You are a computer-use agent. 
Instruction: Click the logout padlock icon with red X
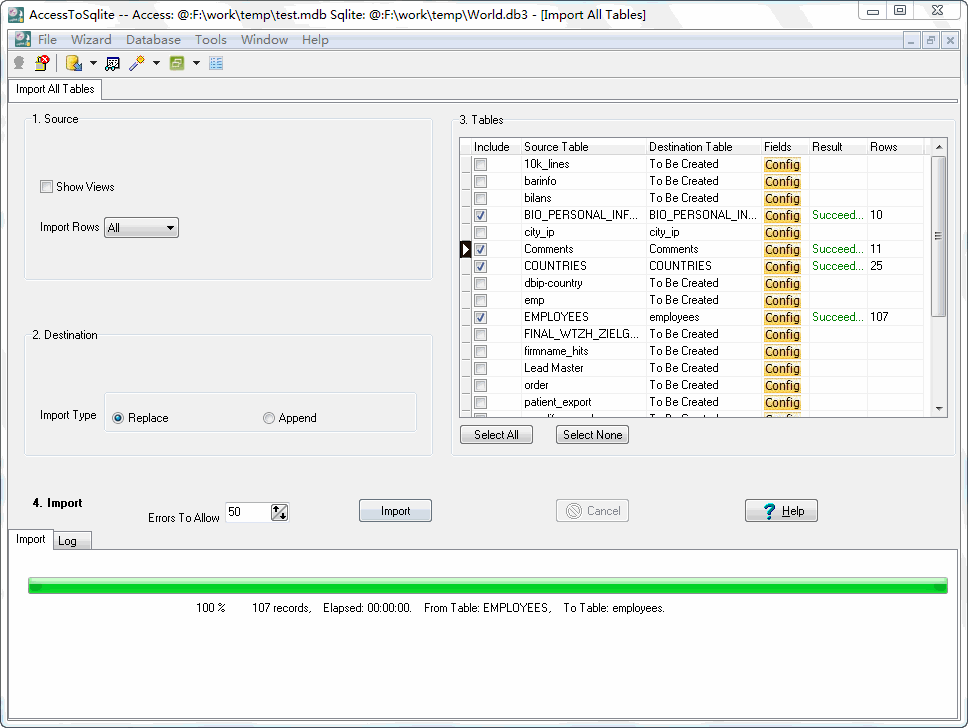42,63
